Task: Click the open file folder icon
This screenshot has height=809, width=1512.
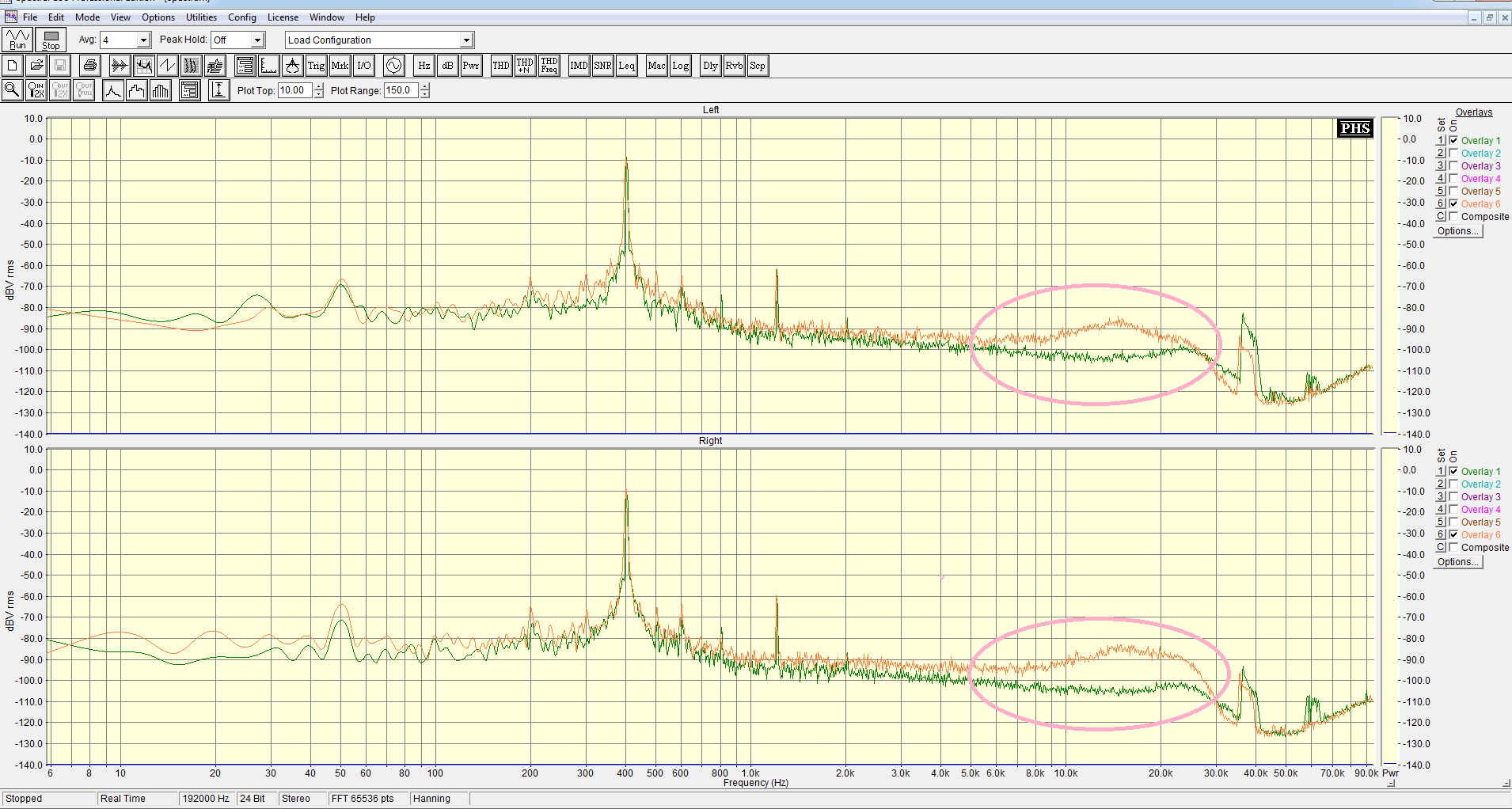Action: click(x=36, y=66)
